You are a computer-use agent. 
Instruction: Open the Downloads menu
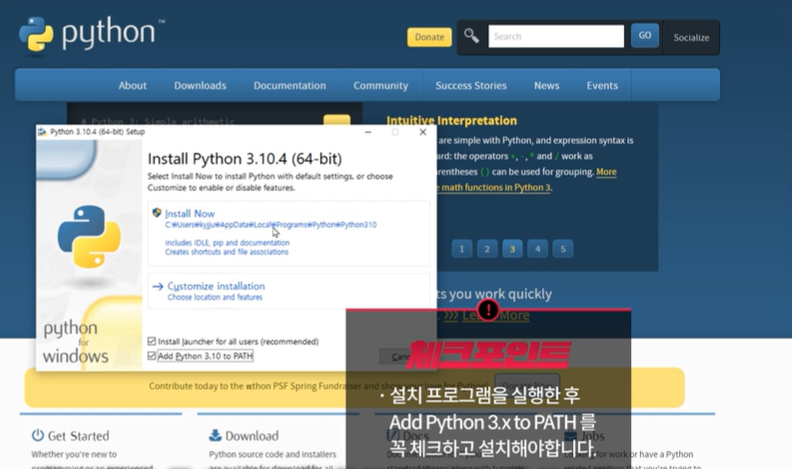click(200, 85)
